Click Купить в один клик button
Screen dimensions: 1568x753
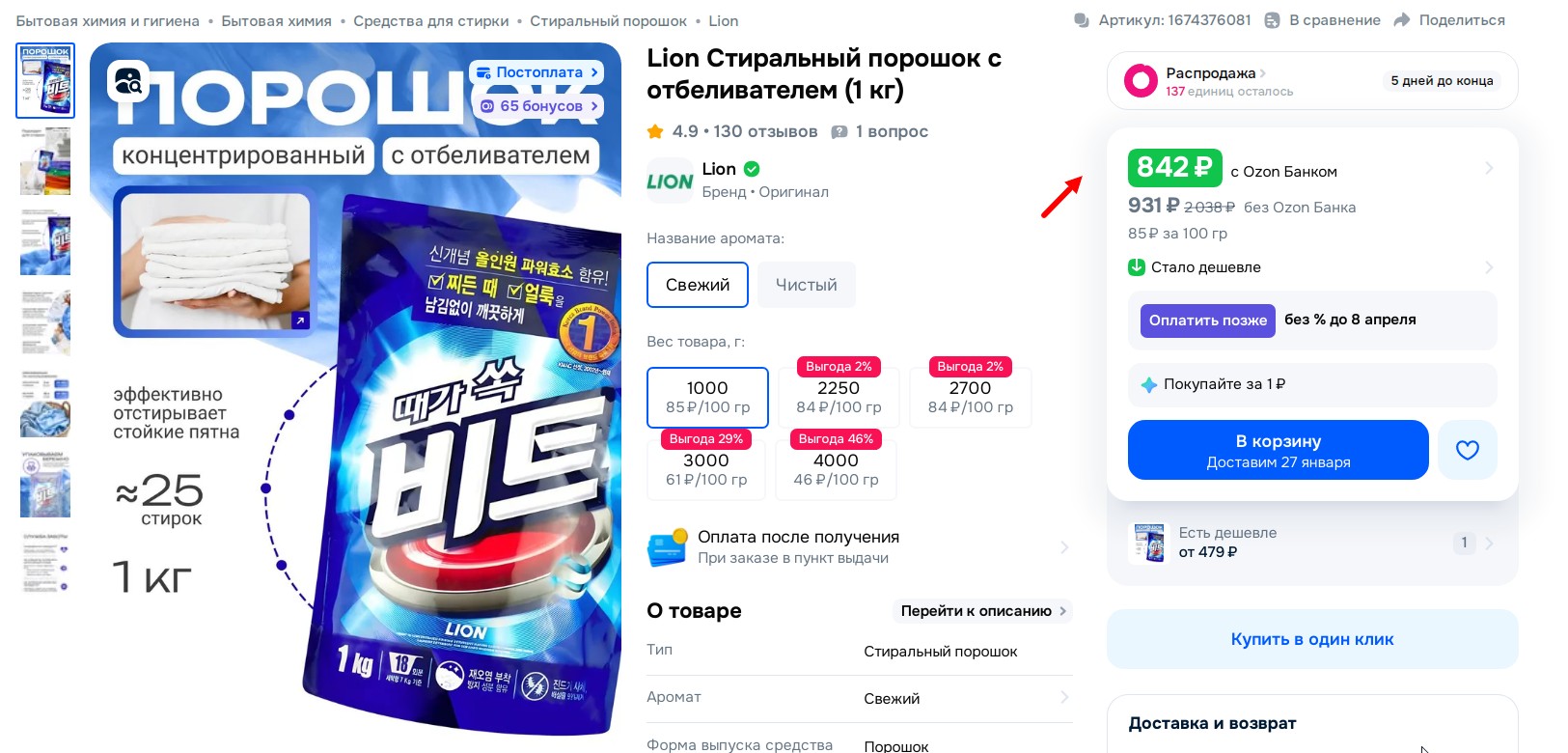[1312, 639]
